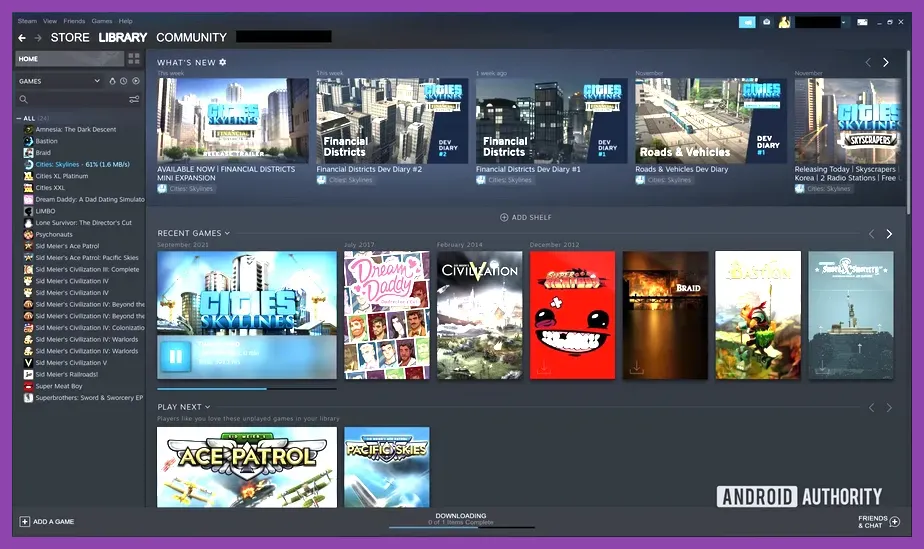Image resolution: width=924 pixels, height=549 pixels.
Task: Open Civilization V cover in Recent Games
Action: coord(480,315)
